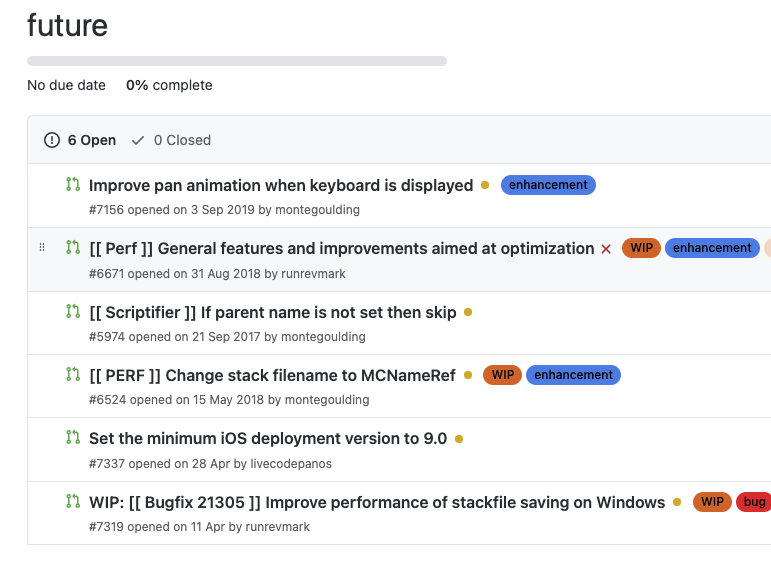Click pull request icon beside iOS deployment item
Image resolution: width=771 pixels, height=569 pixels.
coord(72,437)
